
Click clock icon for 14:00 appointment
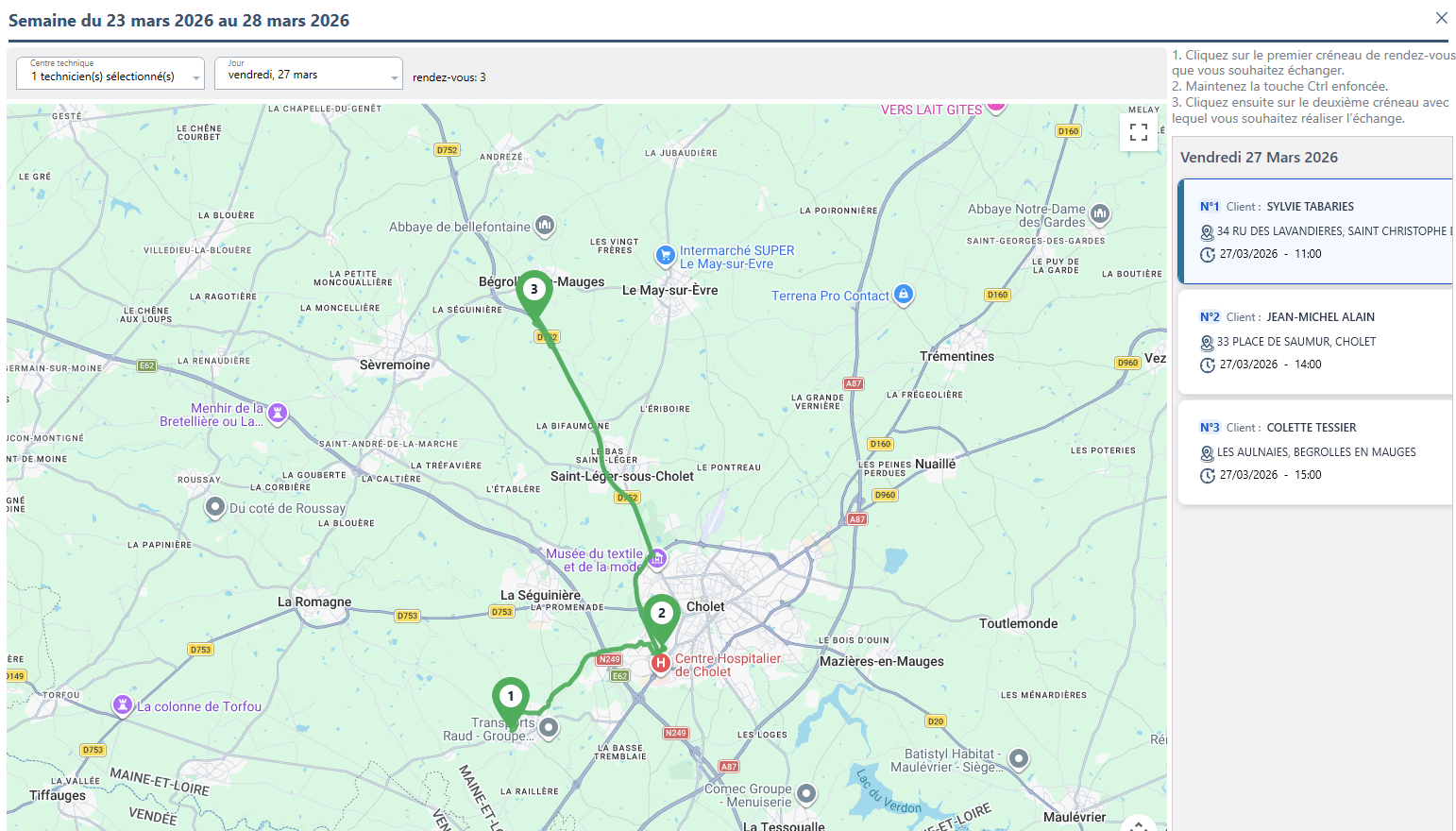point(1207,365)
